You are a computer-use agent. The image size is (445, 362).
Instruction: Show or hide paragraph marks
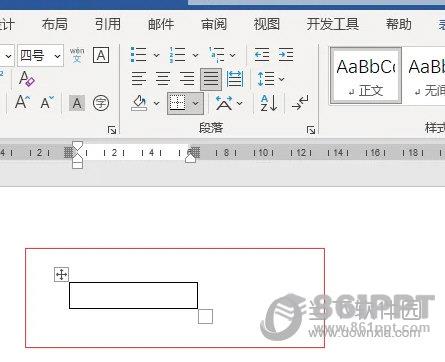click(x=300, y=103)
